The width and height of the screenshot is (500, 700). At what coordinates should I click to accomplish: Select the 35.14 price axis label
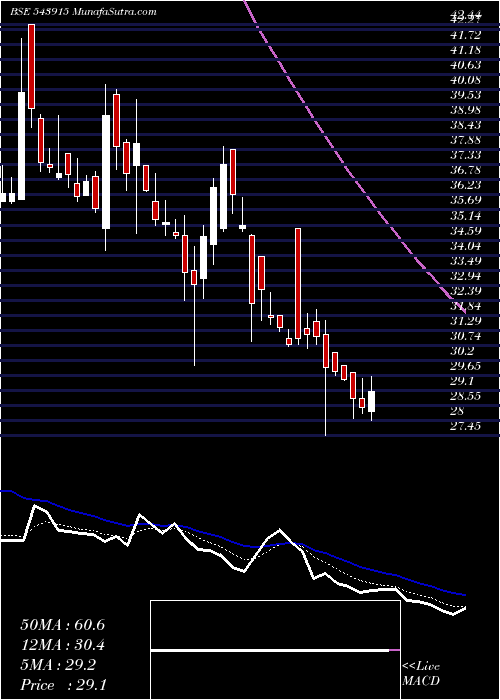point(466,216)
